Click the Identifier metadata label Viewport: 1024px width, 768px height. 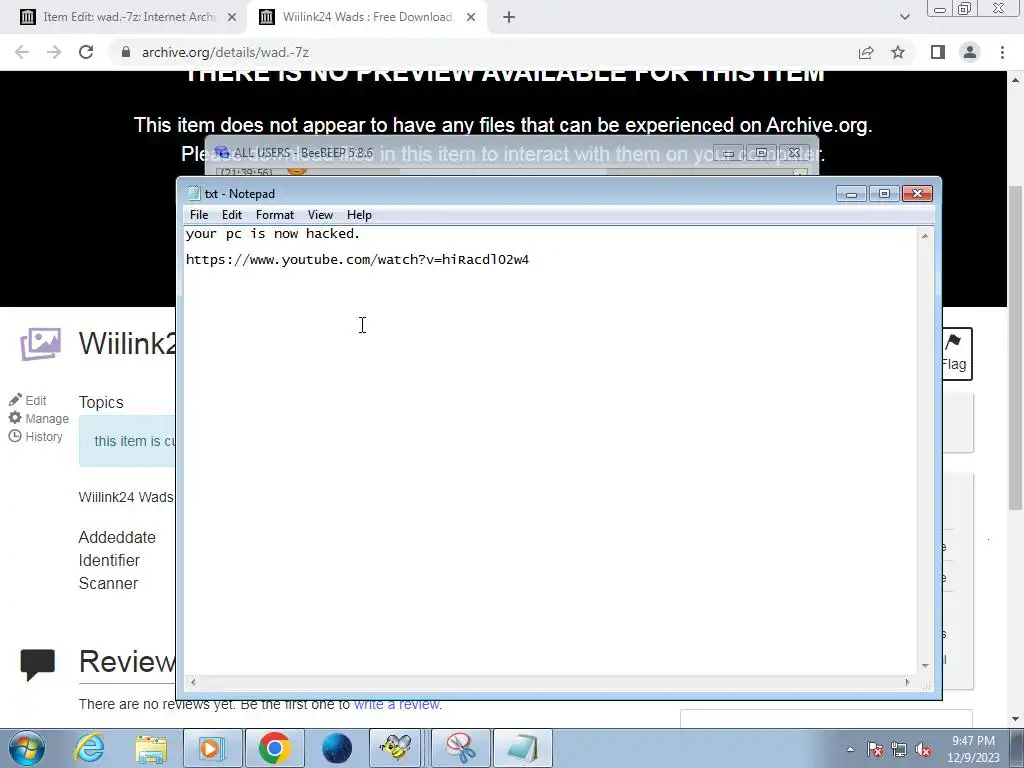point(109,560)
